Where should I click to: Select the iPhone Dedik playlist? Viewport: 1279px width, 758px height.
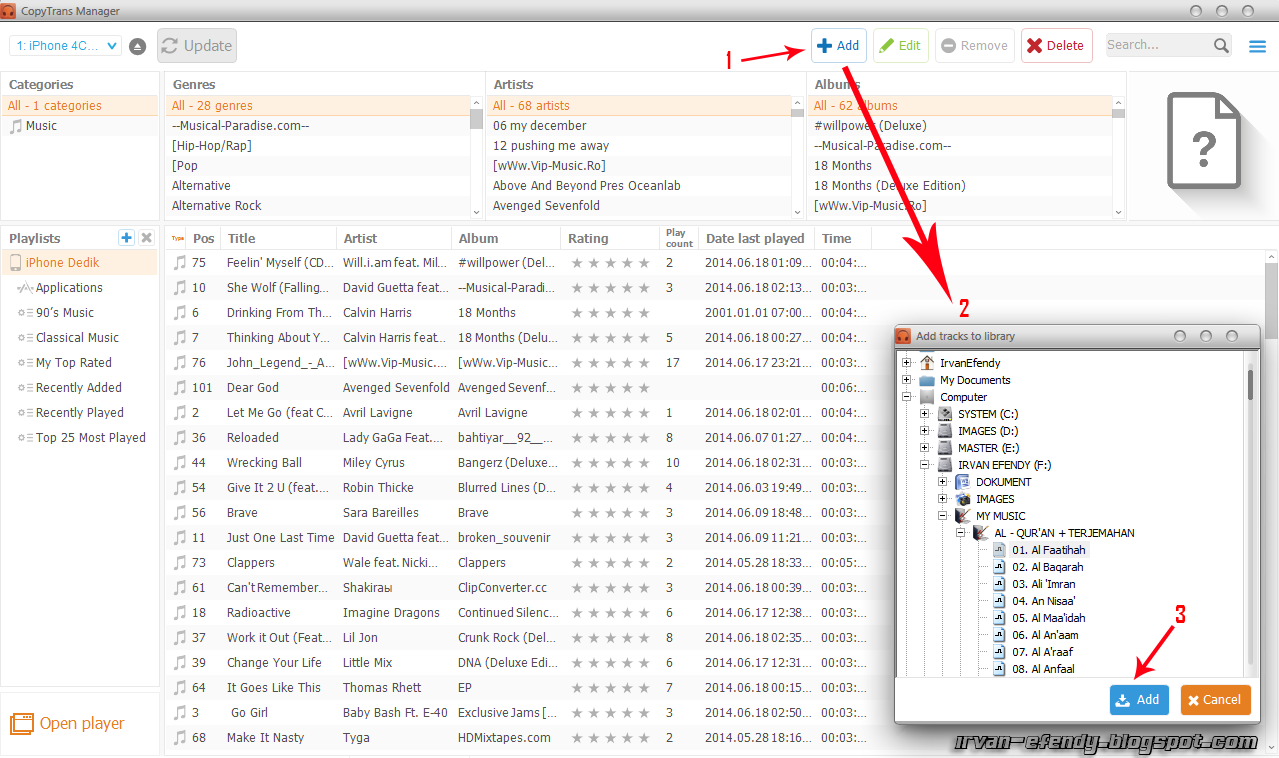(79, 263)
